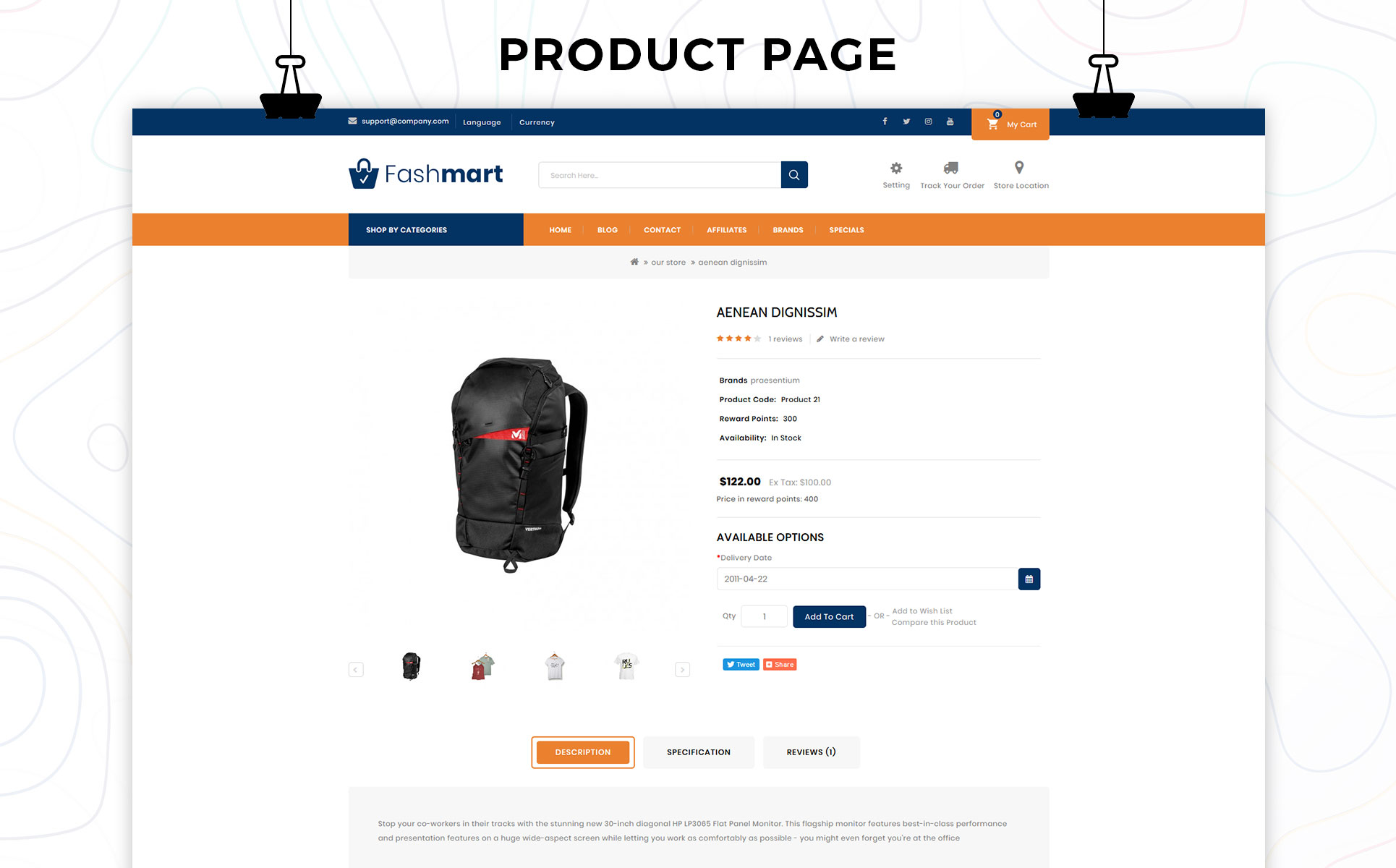Open the delivery date calendar picker
Image resolution: width=1396 pixels, height=868 pixels.
[1029, 579]
